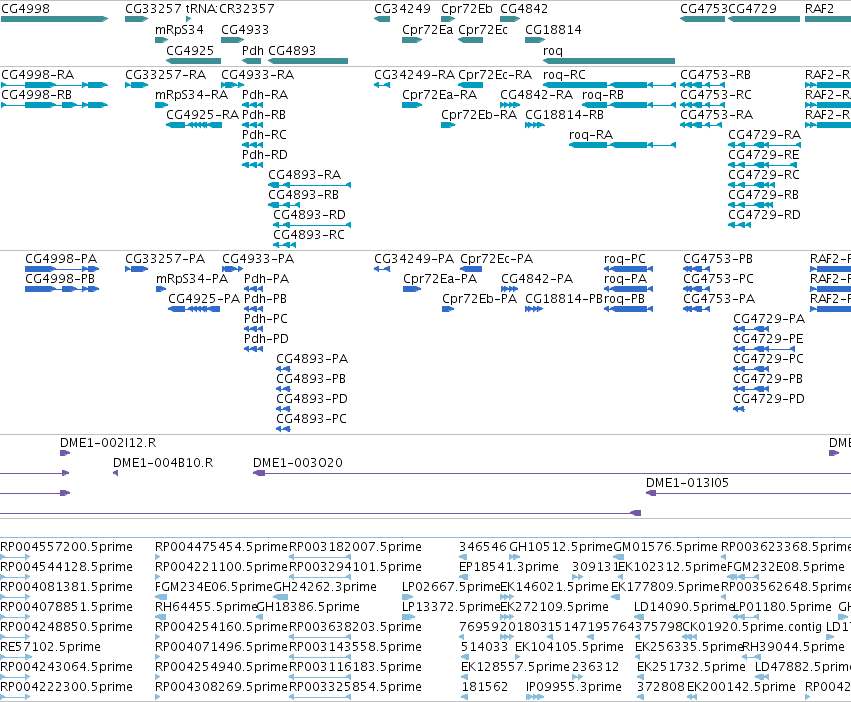Click the CG34249-RA transcript label
The image size is (851, 702).
point(415,74)
